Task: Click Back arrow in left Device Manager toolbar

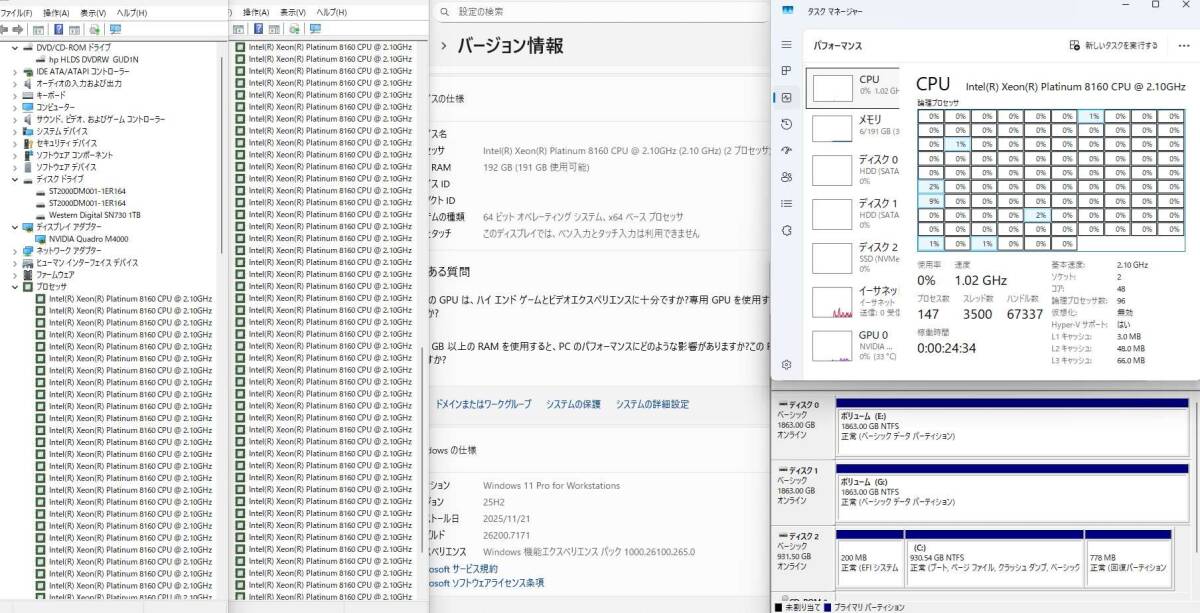Action: pyautogui.click(x=5, y=30)
